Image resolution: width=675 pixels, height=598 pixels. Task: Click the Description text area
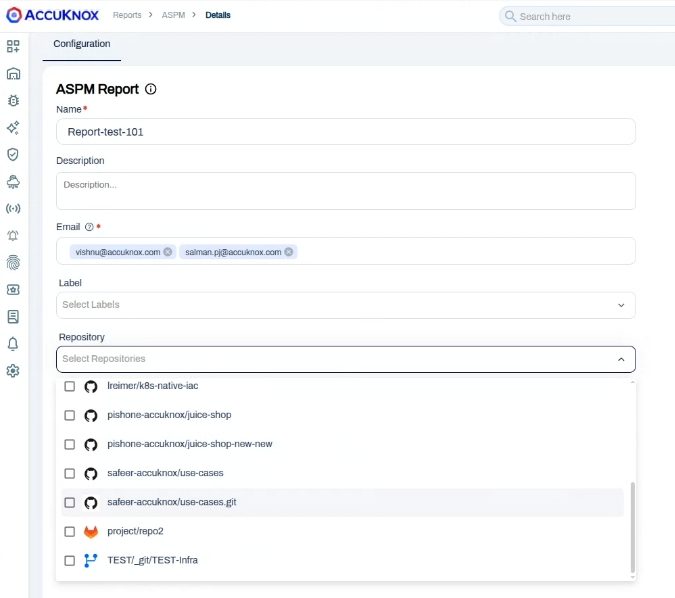tap(346, 191)
